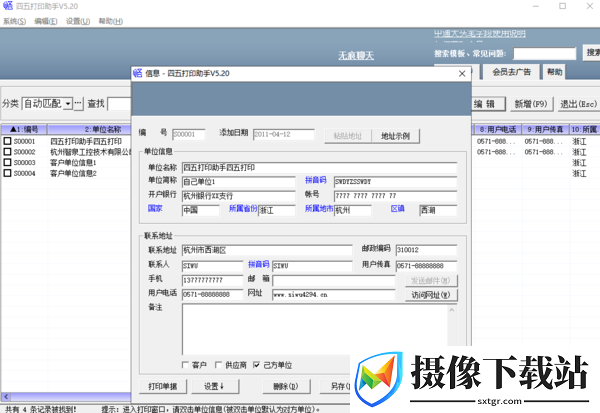
Task: Check the box for row S00001
Action: [x=7, y=141]
